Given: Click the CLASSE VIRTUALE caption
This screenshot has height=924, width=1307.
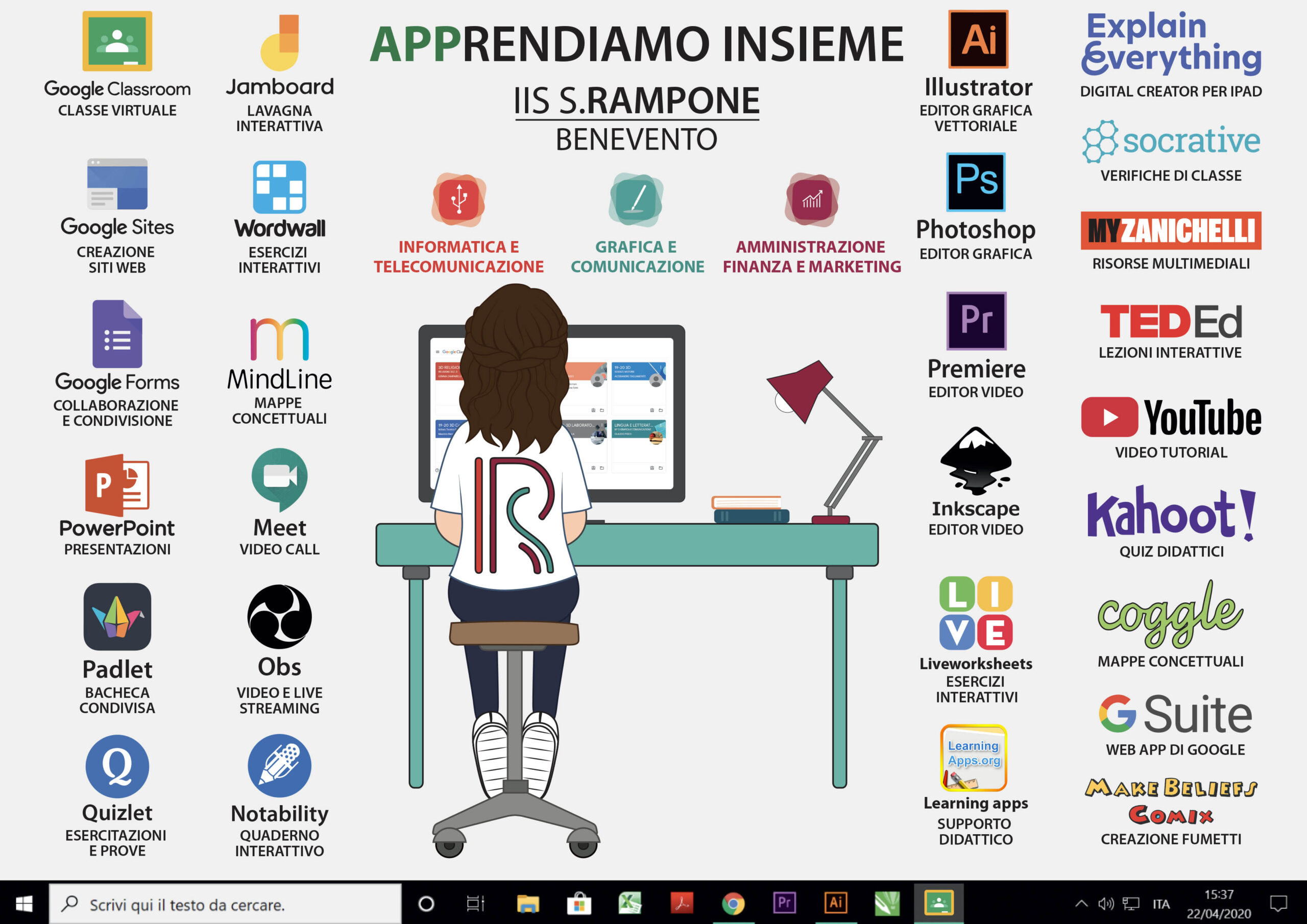Looking at the screenshot, I should (117, 110).
